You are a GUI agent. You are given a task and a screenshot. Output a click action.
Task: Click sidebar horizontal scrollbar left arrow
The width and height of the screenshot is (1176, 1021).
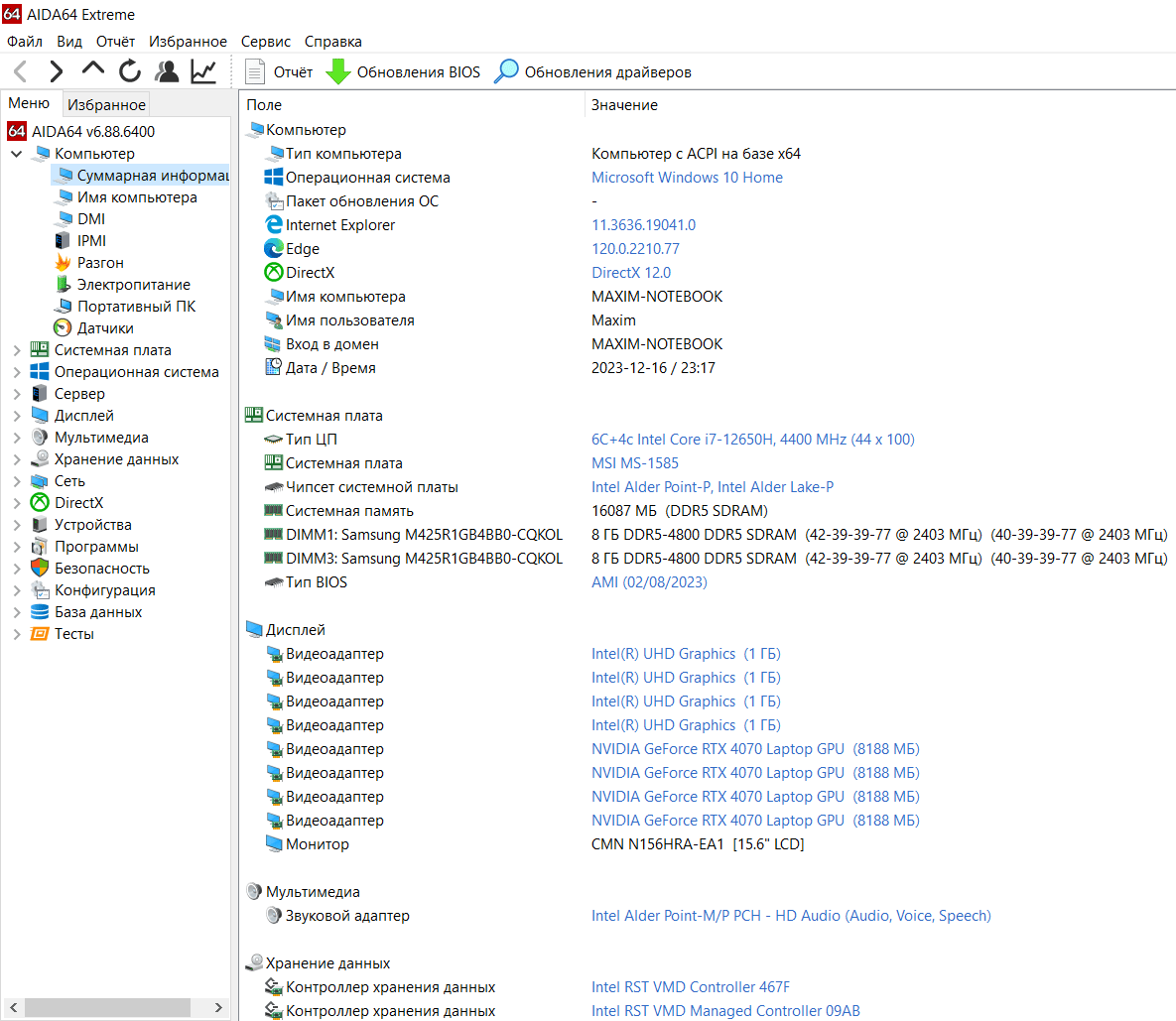(14, 1007)
